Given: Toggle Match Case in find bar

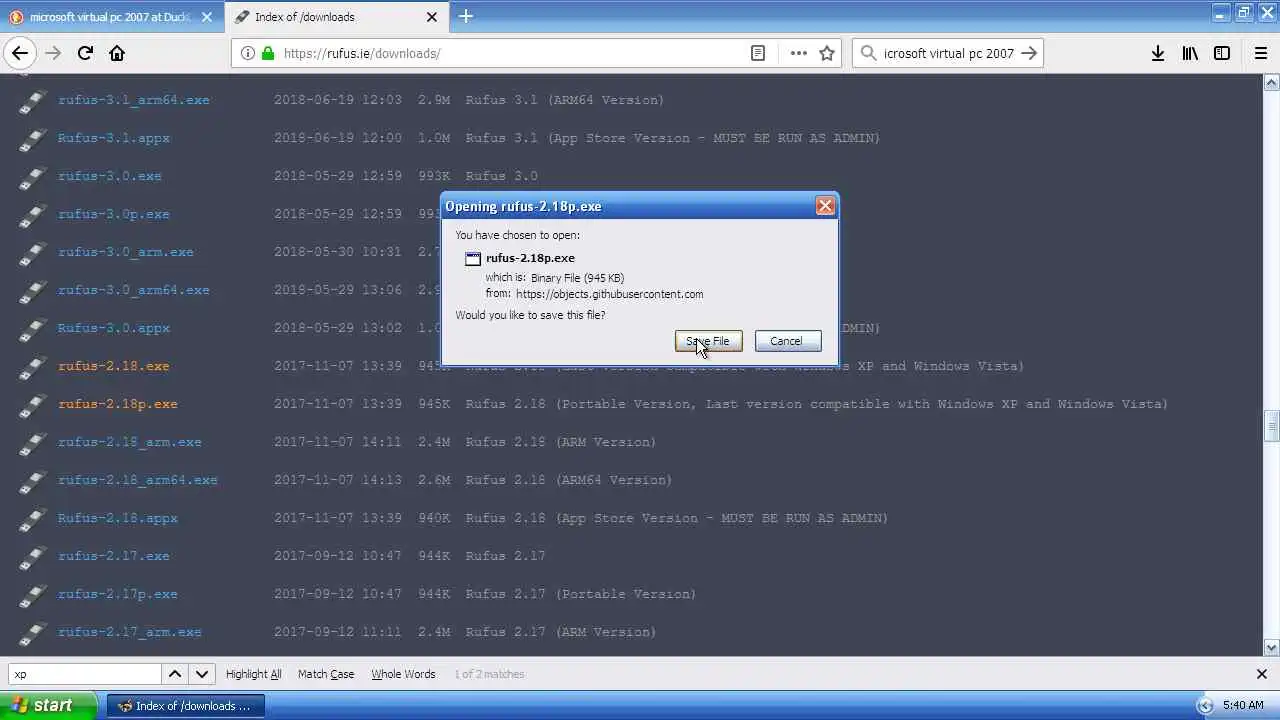Looking at the screenshot, I should pyautogui.click(x=326, y=674).
